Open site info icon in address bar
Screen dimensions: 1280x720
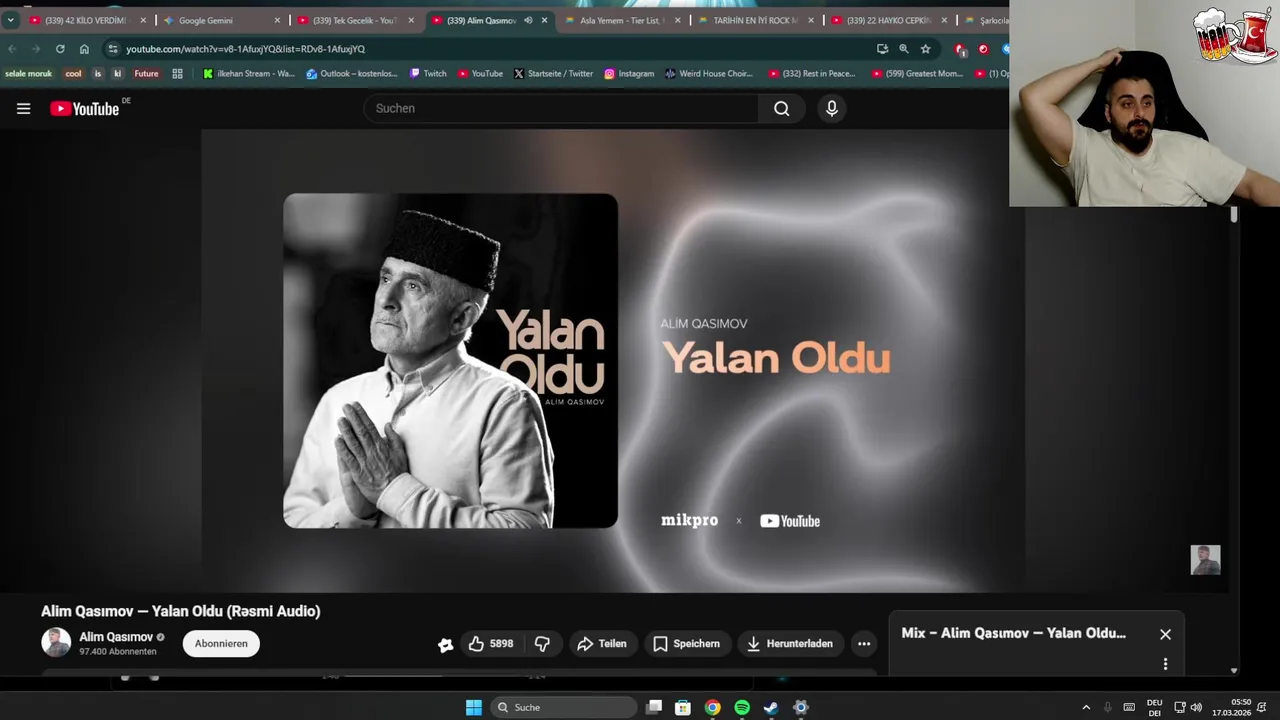pyautogui.click(x=113, y=48)
